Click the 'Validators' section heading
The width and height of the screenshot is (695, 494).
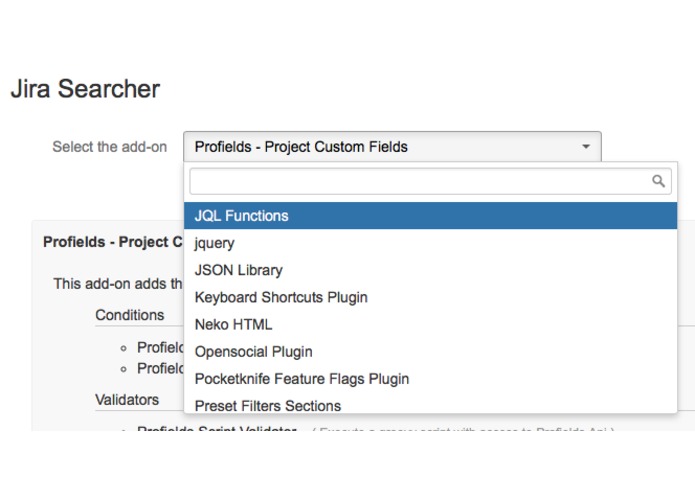tap(127, 400)
